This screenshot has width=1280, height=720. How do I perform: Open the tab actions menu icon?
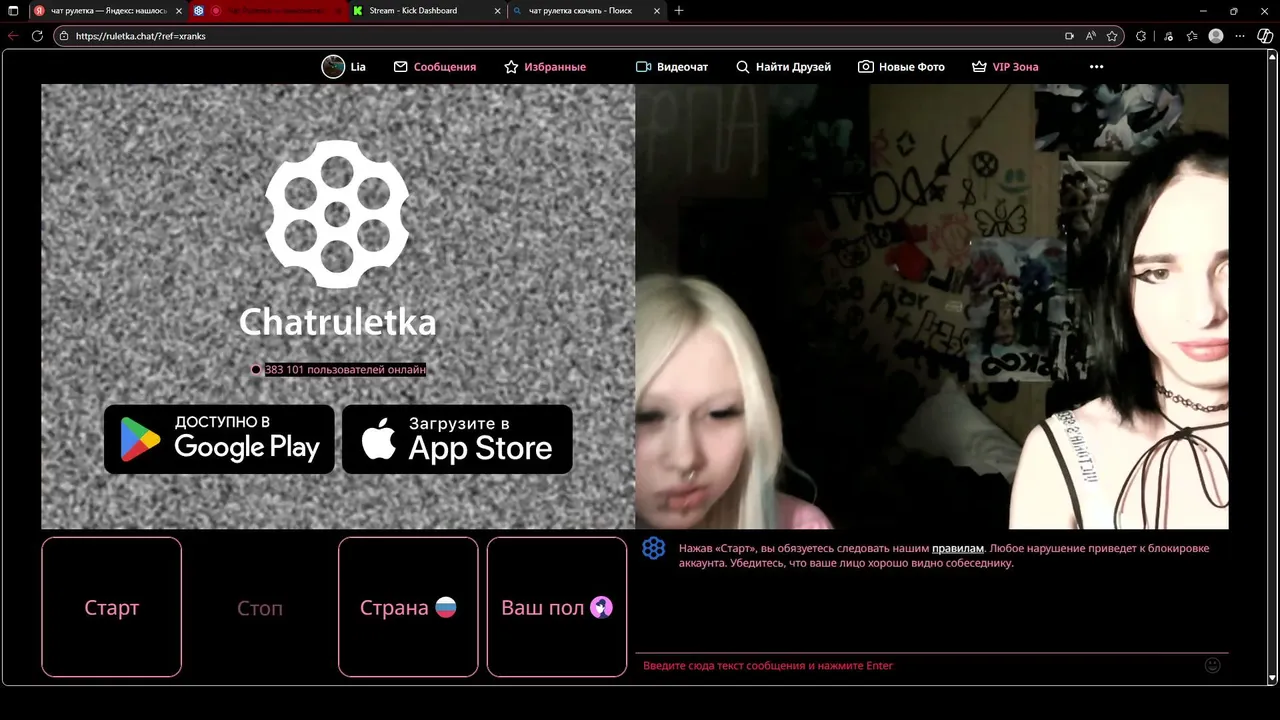coord(13,11)
